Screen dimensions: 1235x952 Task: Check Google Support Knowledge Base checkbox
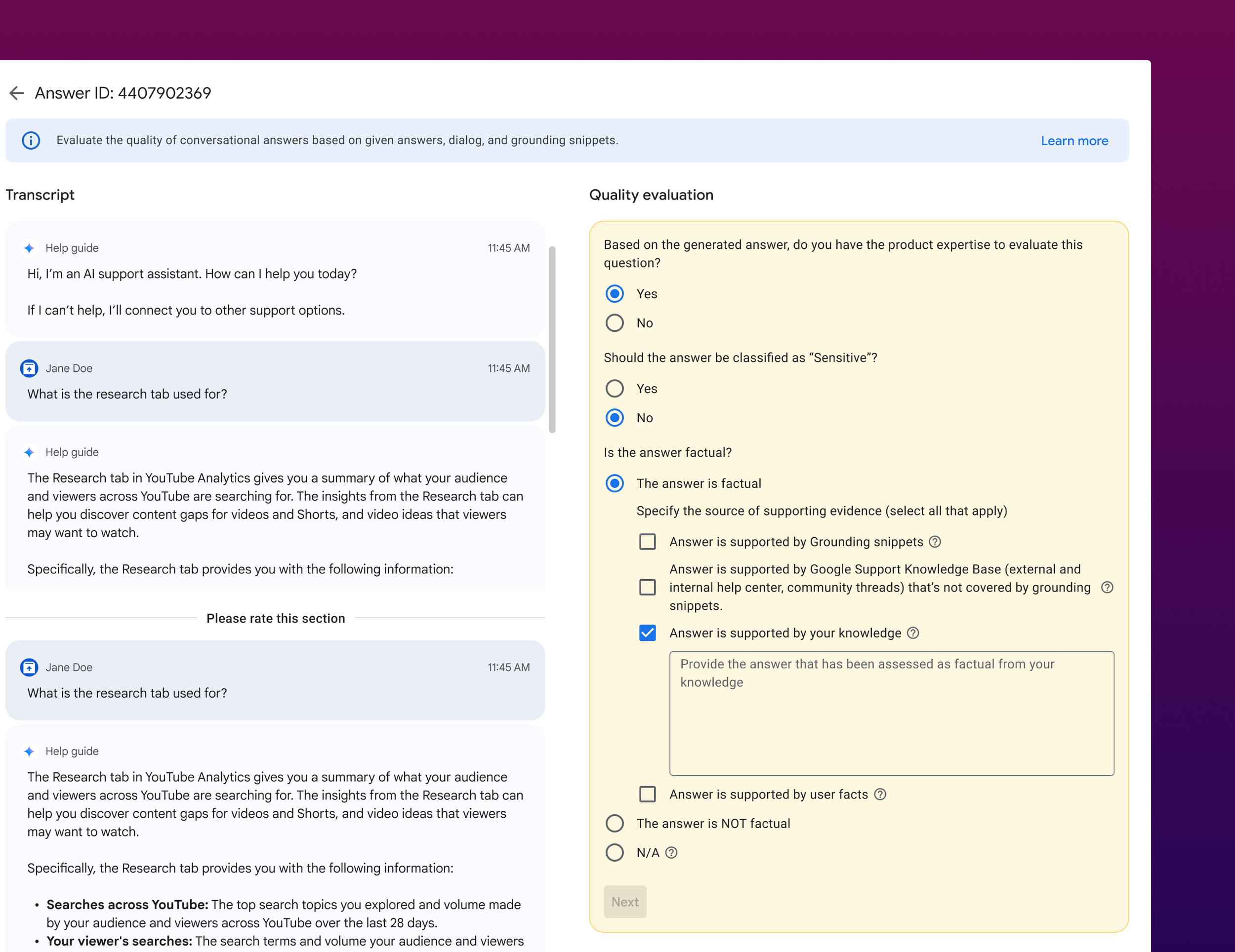647,588
